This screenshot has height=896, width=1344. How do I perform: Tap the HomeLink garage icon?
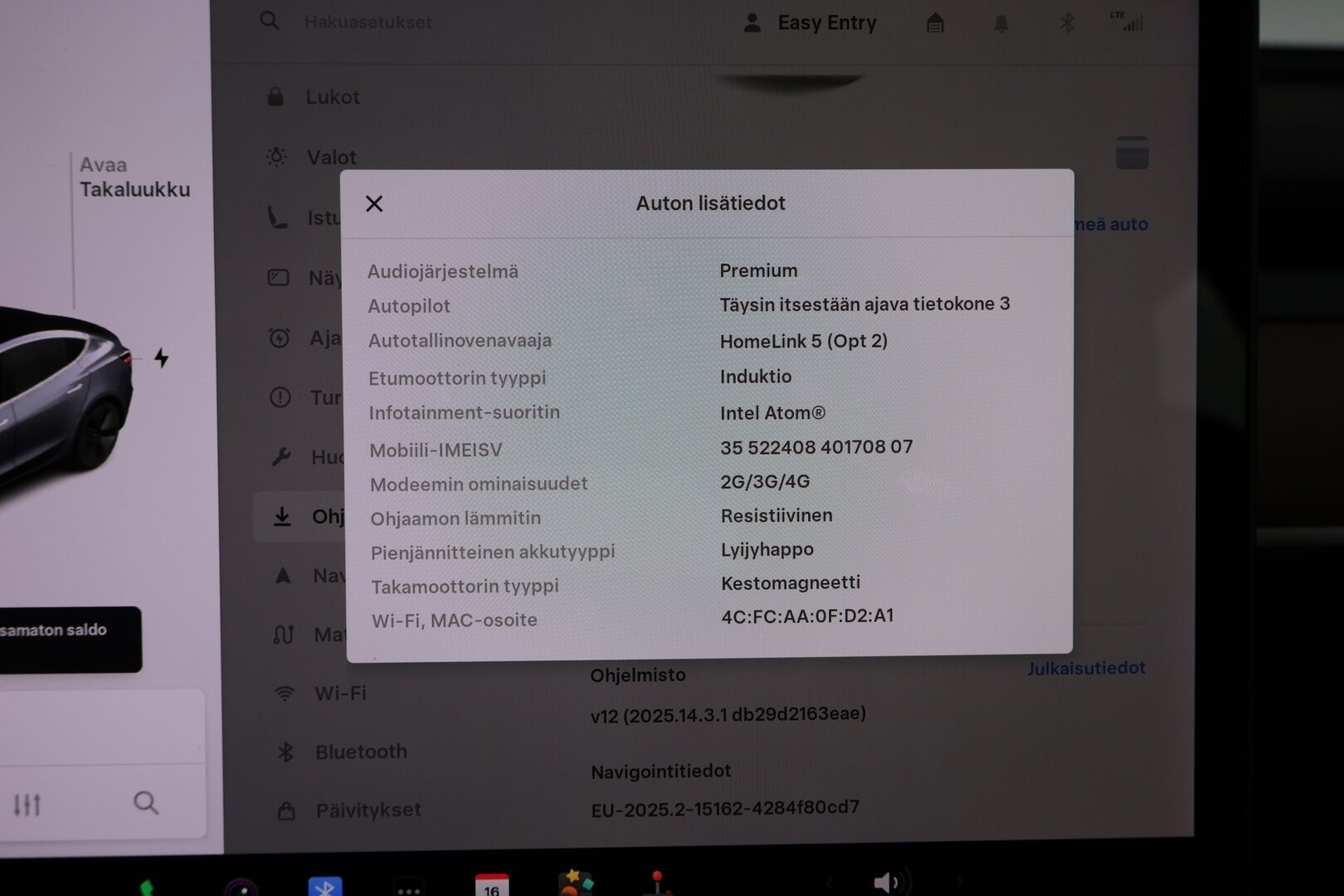point(935,22)
